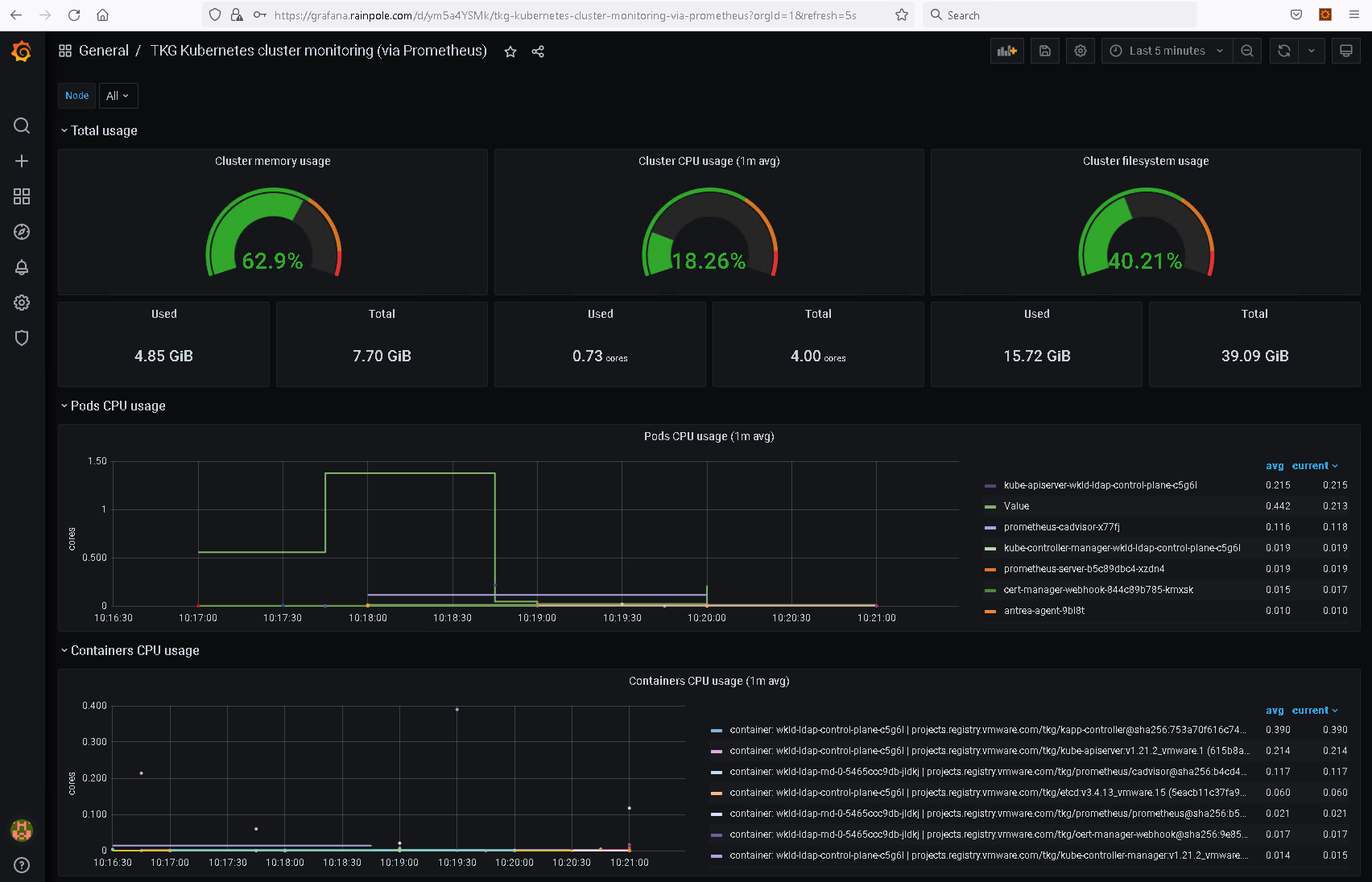Open the Cluster CPU usage panel title menu
Viewport: 1372px width, 882px height.
tap(709, 161)
